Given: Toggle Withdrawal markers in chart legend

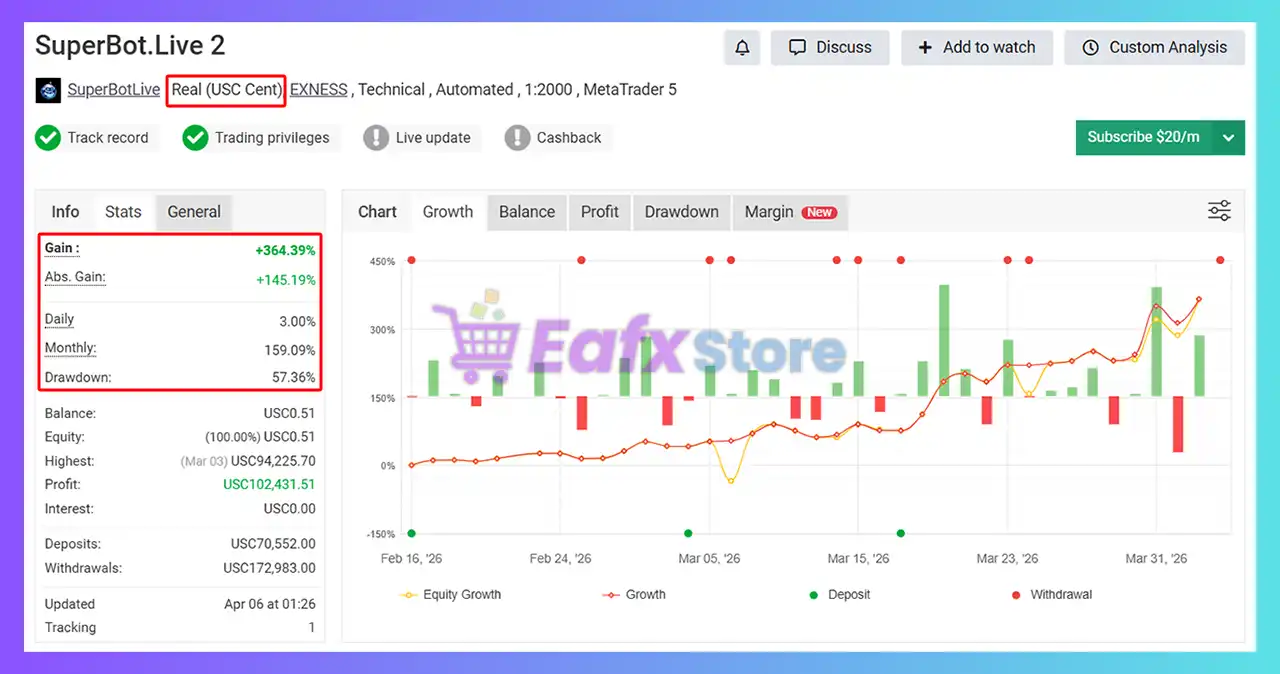Looking at the screenshot, I should click(x=1050, y=594).
